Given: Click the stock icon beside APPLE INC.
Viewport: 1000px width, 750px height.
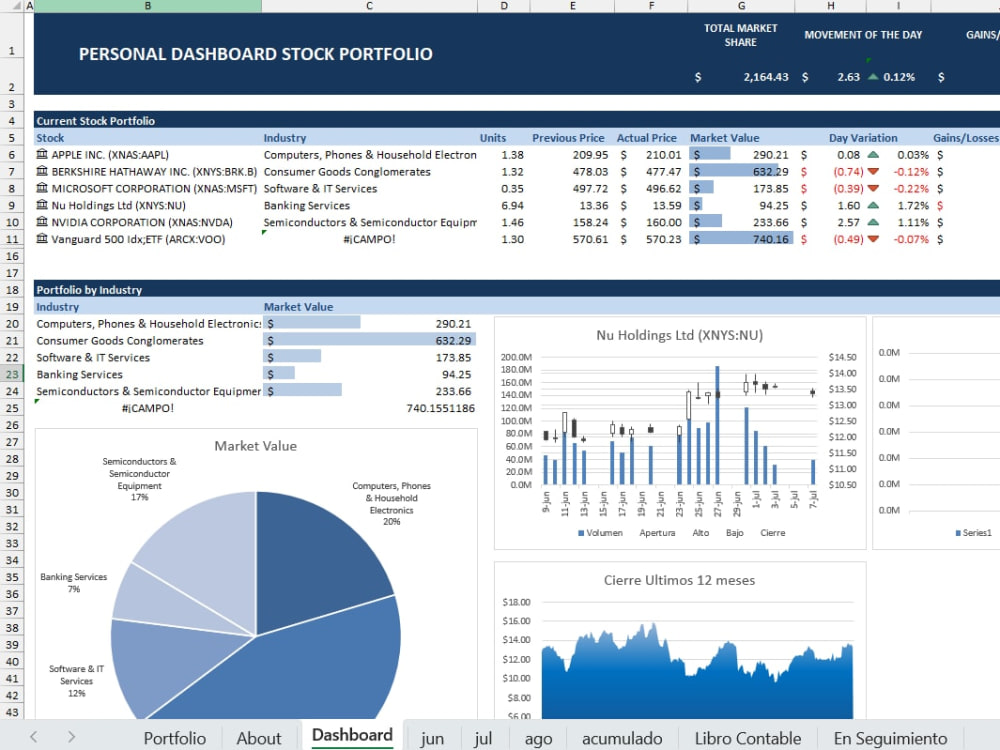Looking at the screenshot, I should click(42, 154).
